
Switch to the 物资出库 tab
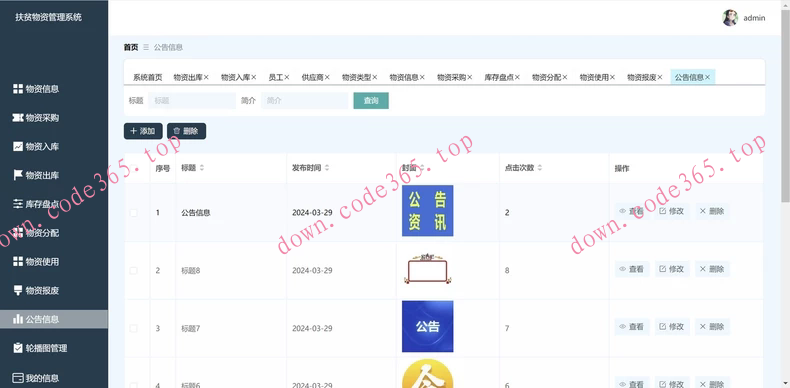[x=188, y=77]
